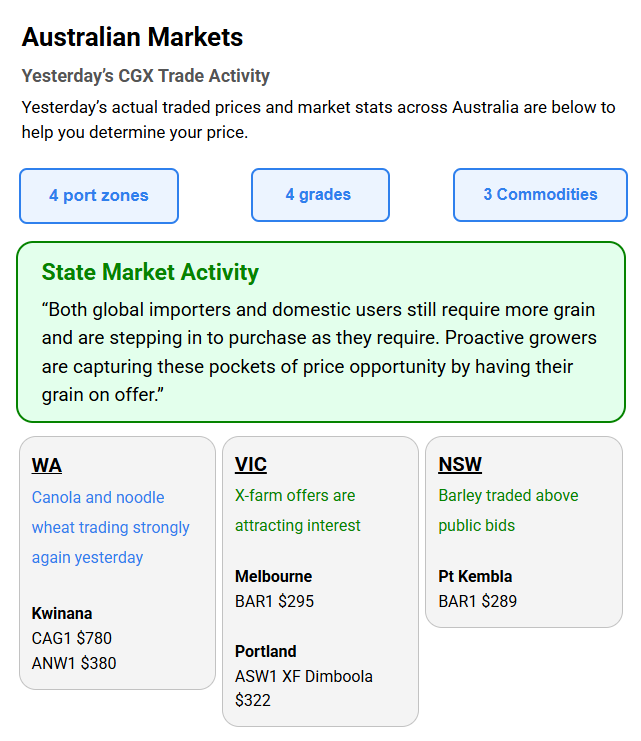Click the 'State Market Activity' heading
The width and height of the screenshot is (641, 741).
pos(150,272)
